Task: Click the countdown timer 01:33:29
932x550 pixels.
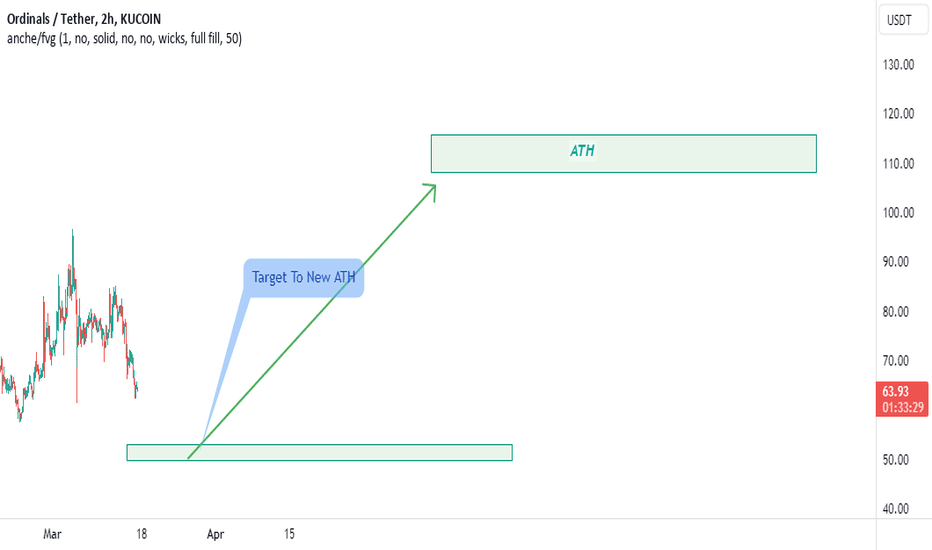Action: tap(902, 407)
